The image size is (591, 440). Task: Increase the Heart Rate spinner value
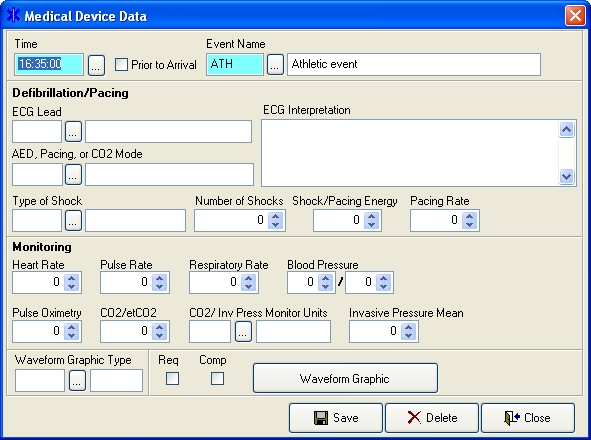(x=71, y=278)
